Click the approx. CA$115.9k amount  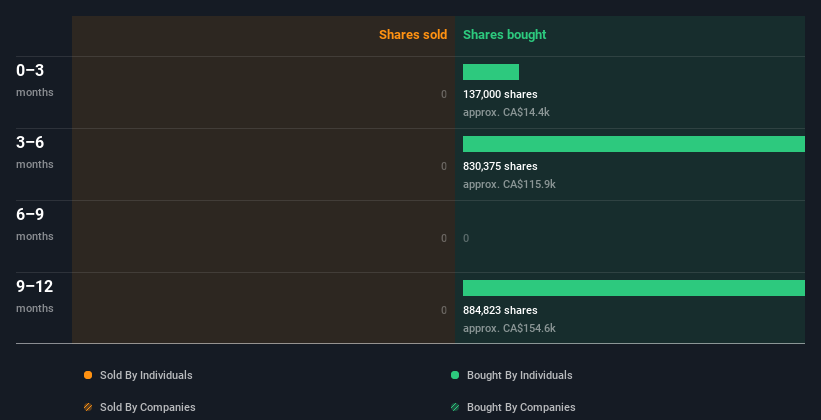[509, 184]
